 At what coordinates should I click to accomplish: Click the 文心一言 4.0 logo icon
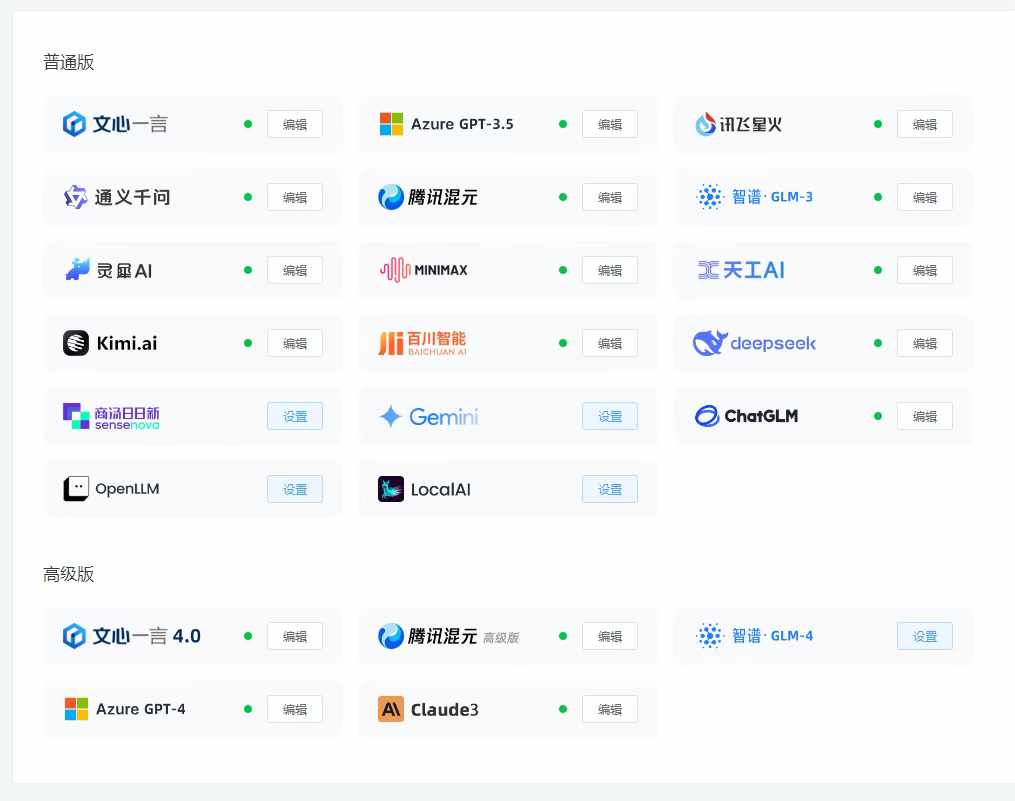pos(74,636)
